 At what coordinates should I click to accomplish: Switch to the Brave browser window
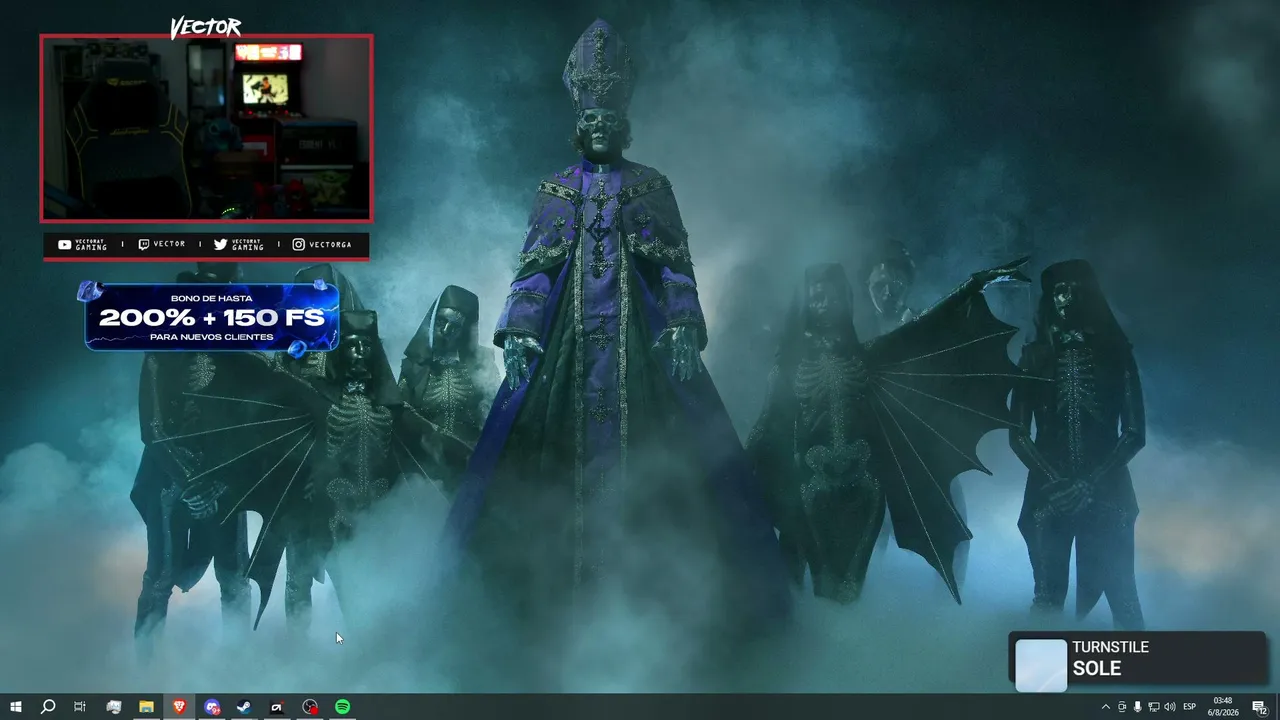(x=179, y=707)
